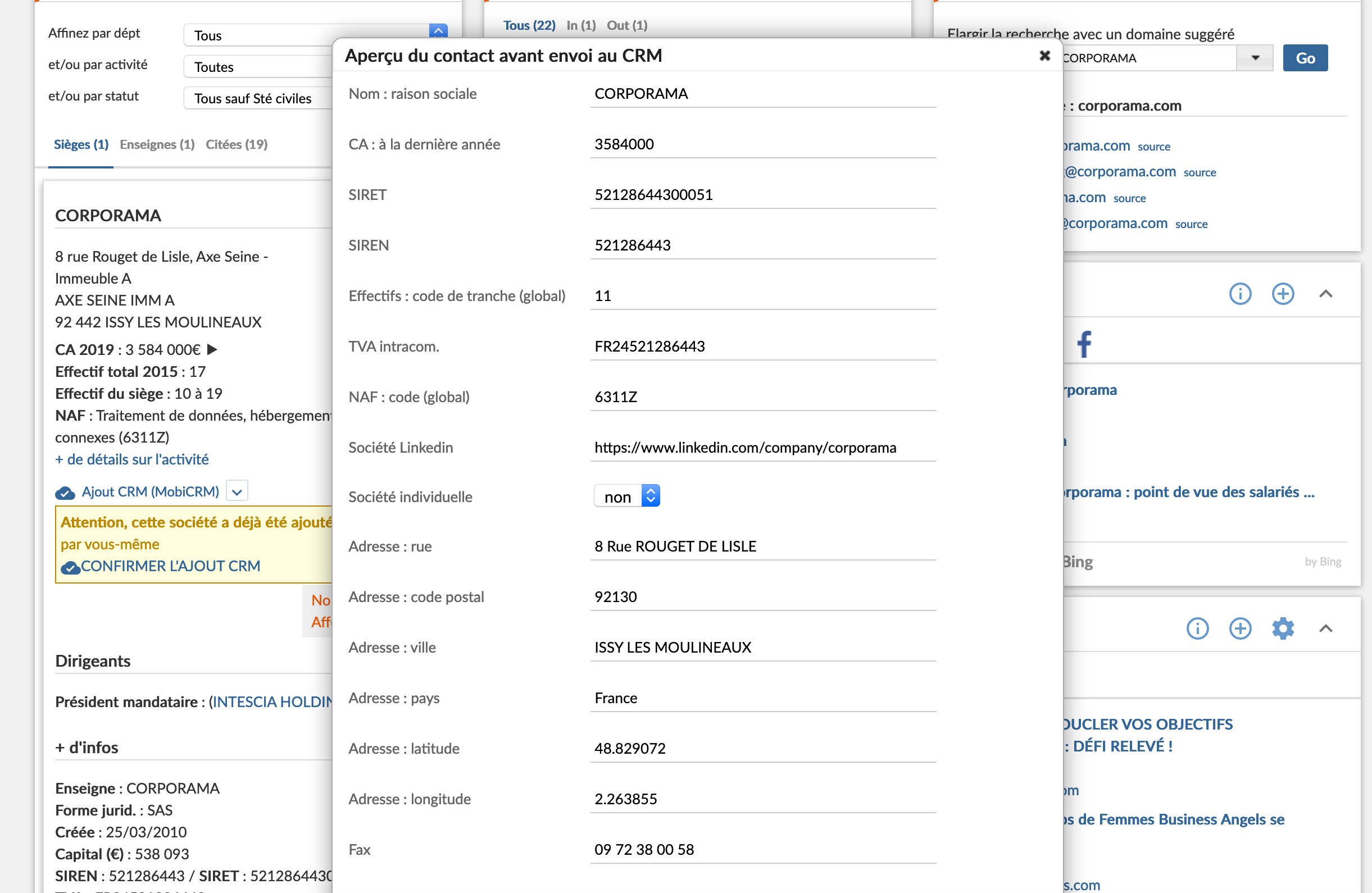Click the upper info circle icon

(x=1239, y=294)
